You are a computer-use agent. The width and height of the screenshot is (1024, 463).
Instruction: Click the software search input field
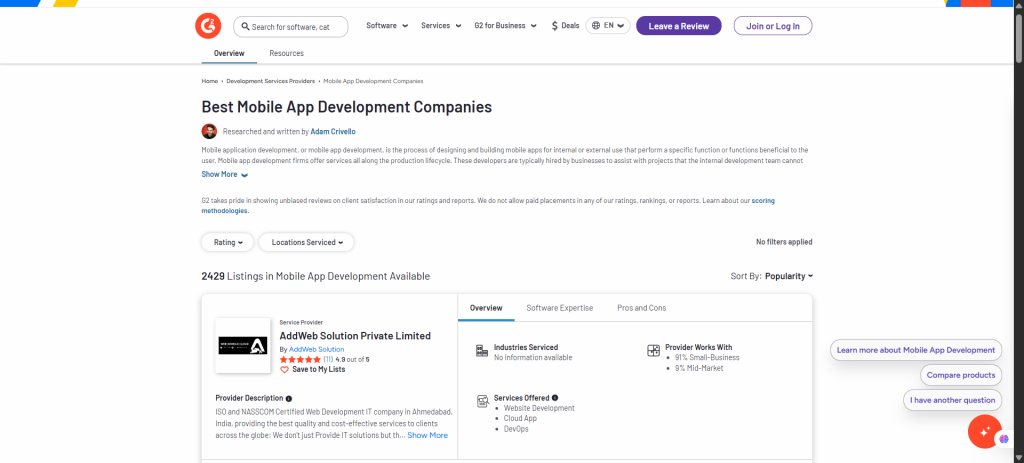tap(298, 26)
